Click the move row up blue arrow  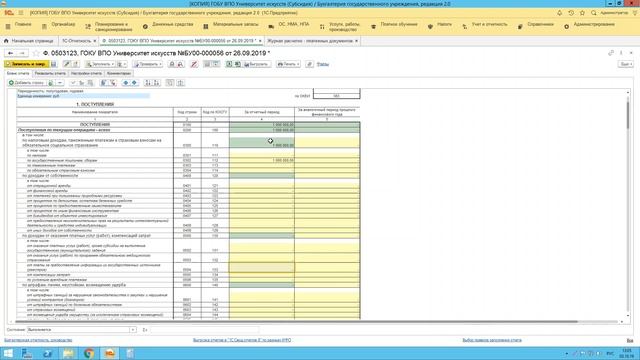pos(126,83)
